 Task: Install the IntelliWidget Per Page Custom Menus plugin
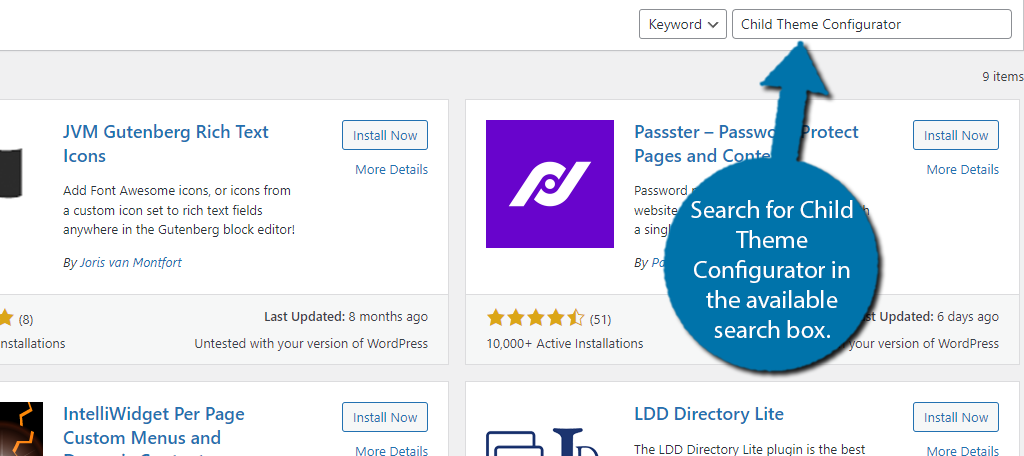pyautogui.click(x=385, y=417)
